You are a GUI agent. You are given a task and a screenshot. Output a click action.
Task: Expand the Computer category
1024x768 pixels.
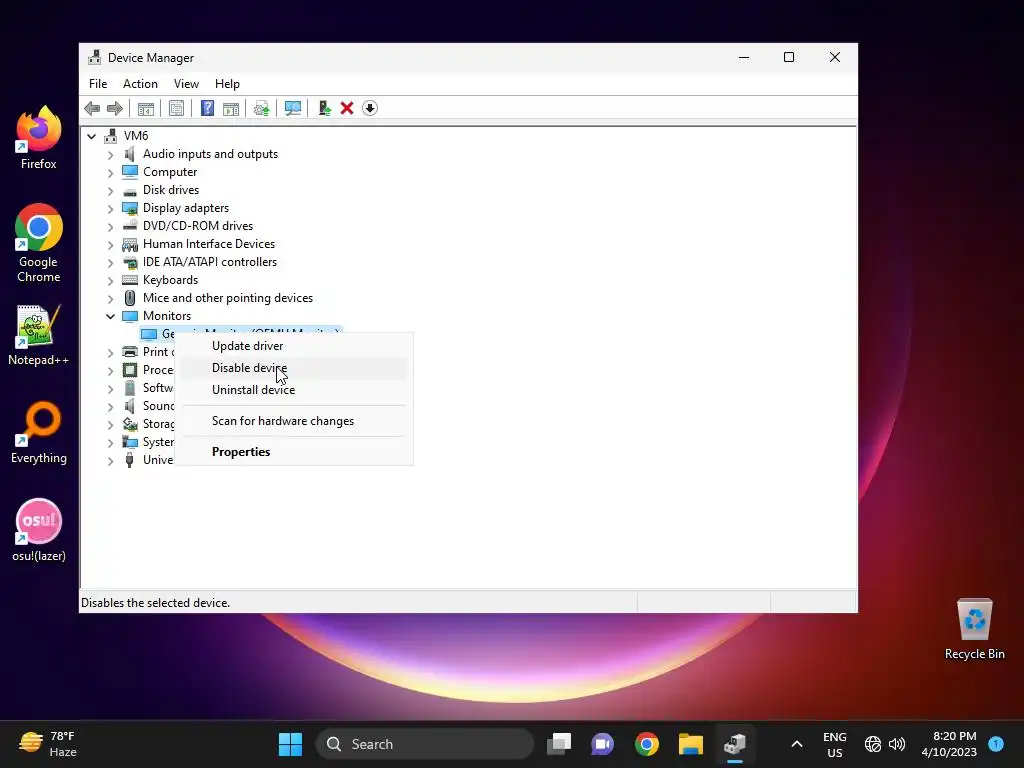click(x=110, y=172)
